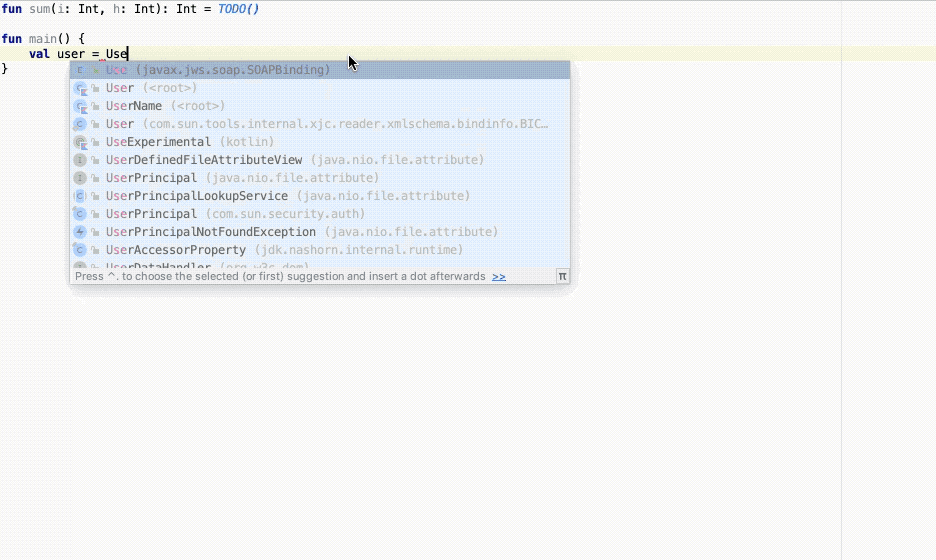Click the 'val' keyword in main

coord(39,54)
